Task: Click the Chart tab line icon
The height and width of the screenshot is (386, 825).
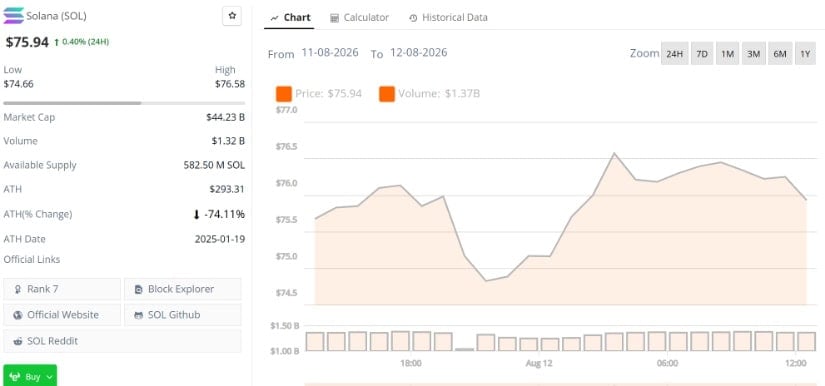Action: coord(274,18)
